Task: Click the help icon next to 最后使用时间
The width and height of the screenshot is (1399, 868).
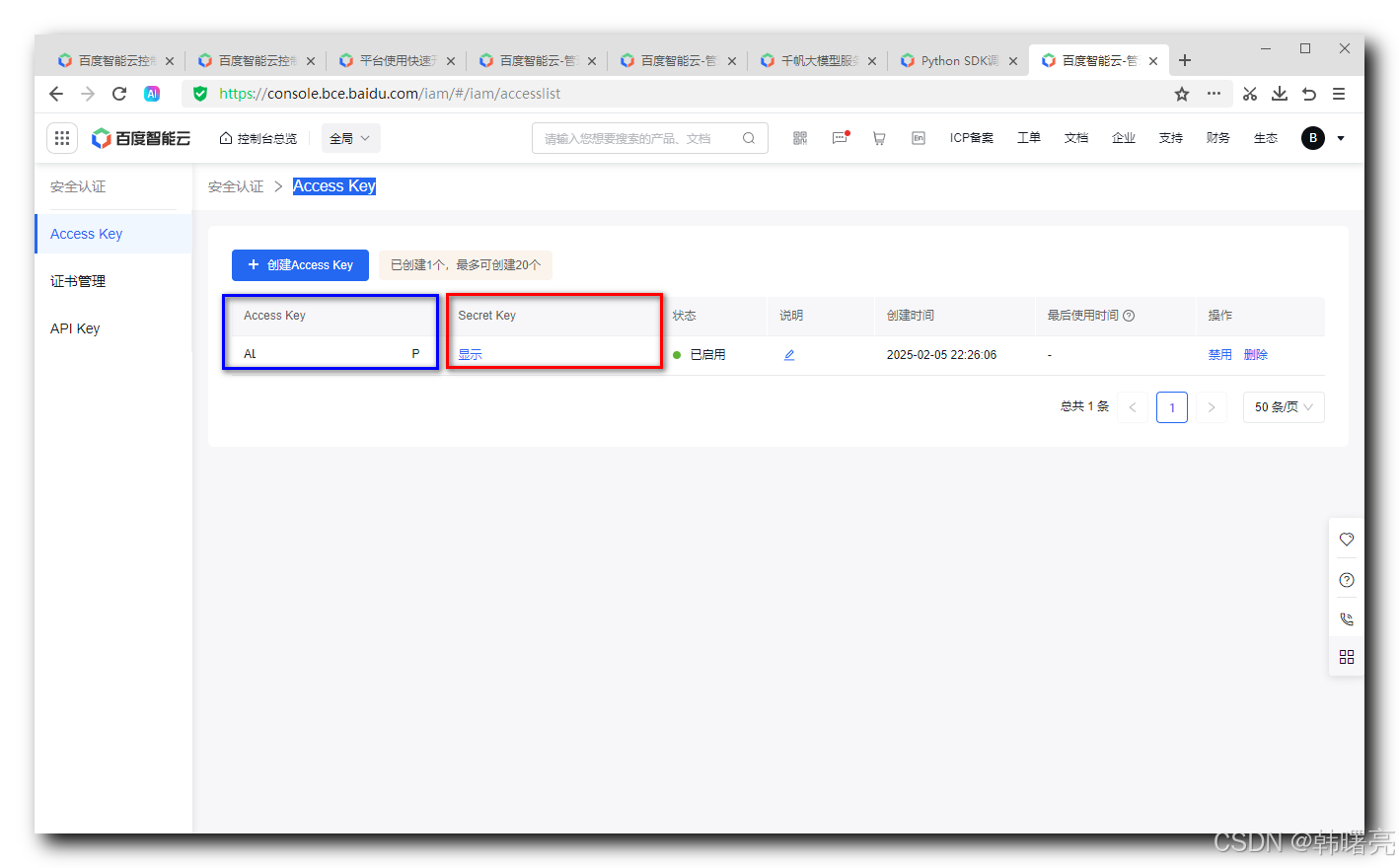Action: (x=1129, y=316)
